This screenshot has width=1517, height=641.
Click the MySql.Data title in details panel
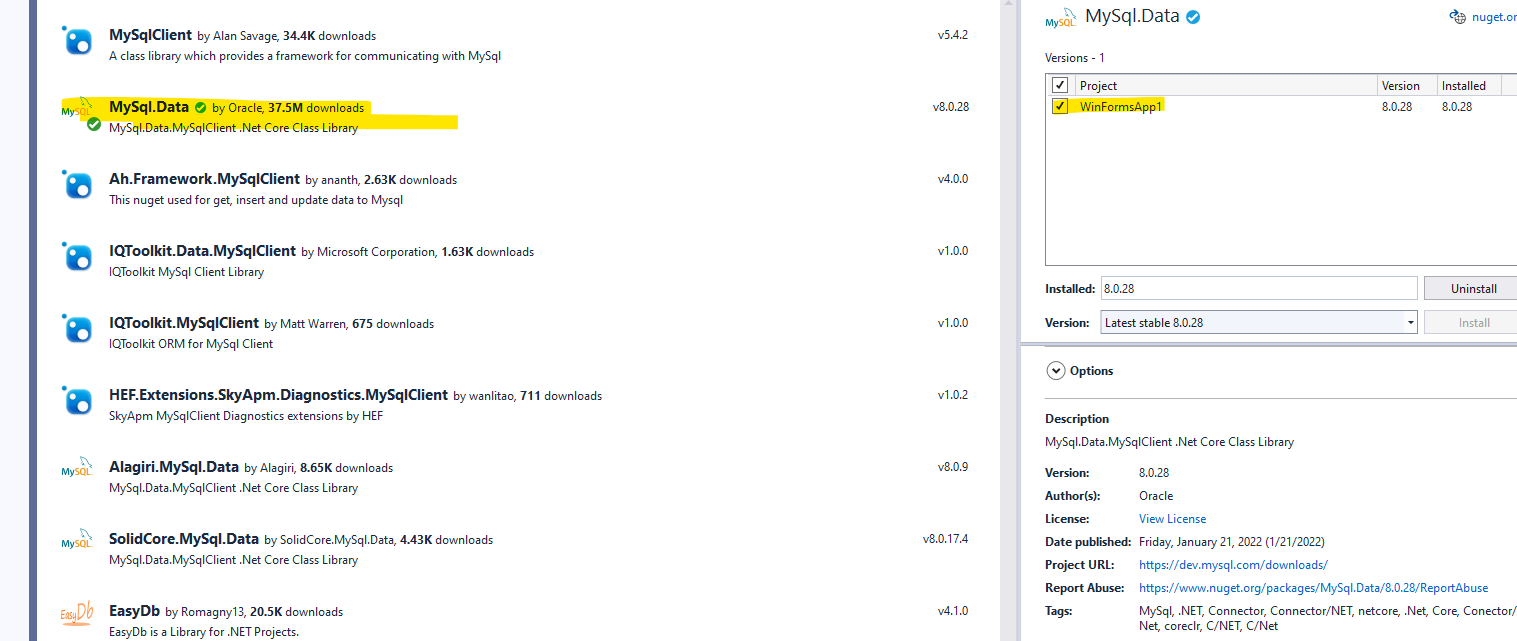pyautogui.click(x=1132, y=16)
